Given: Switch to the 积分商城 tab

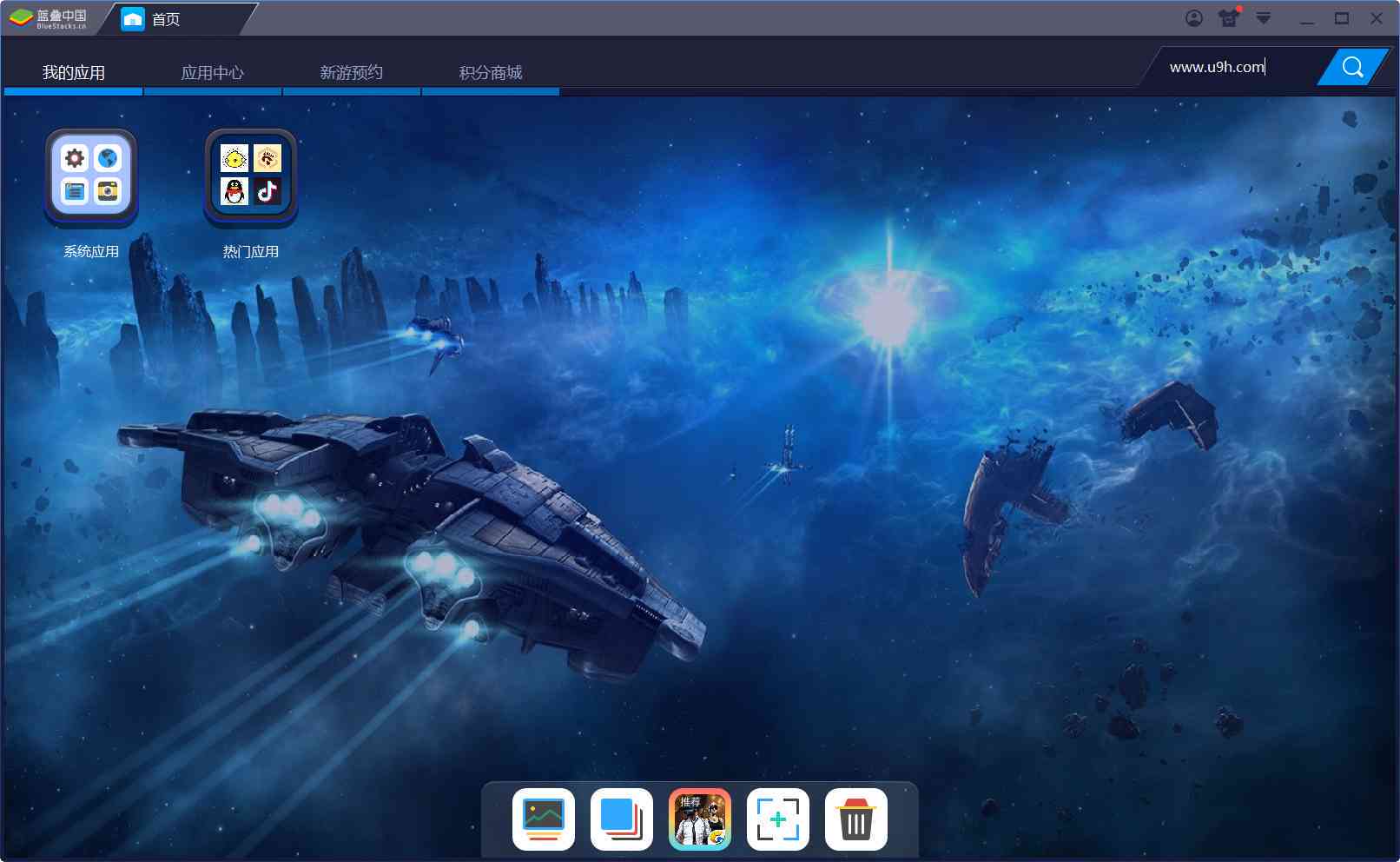Looking at the screenshot, I should point(491,73).
